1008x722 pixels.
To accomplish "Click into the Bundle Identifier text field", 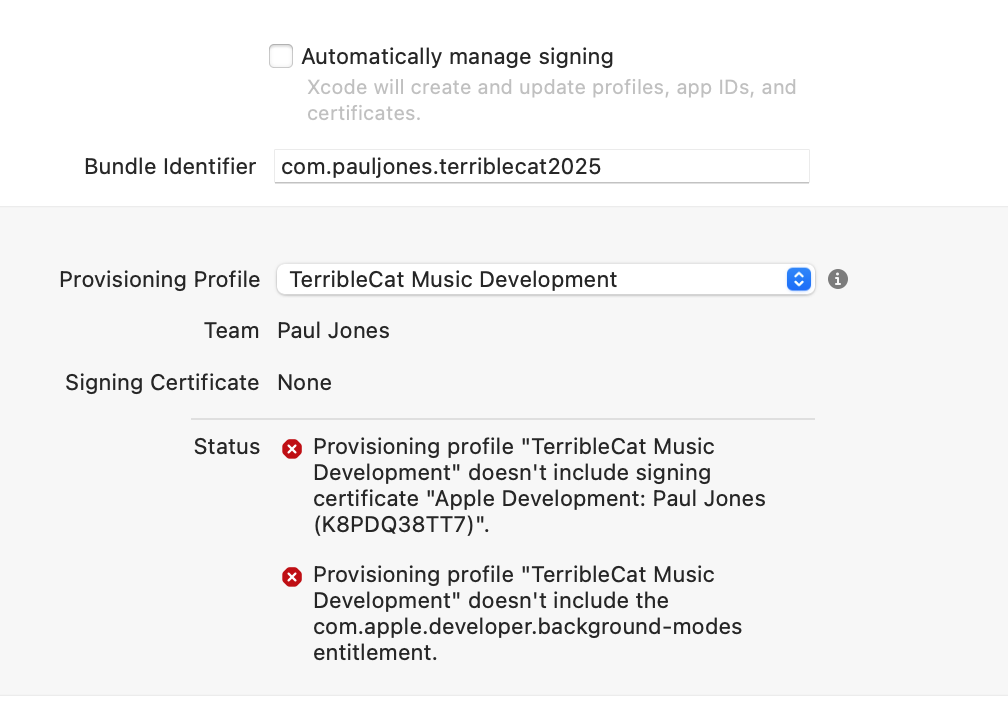I will click(541, 166).
